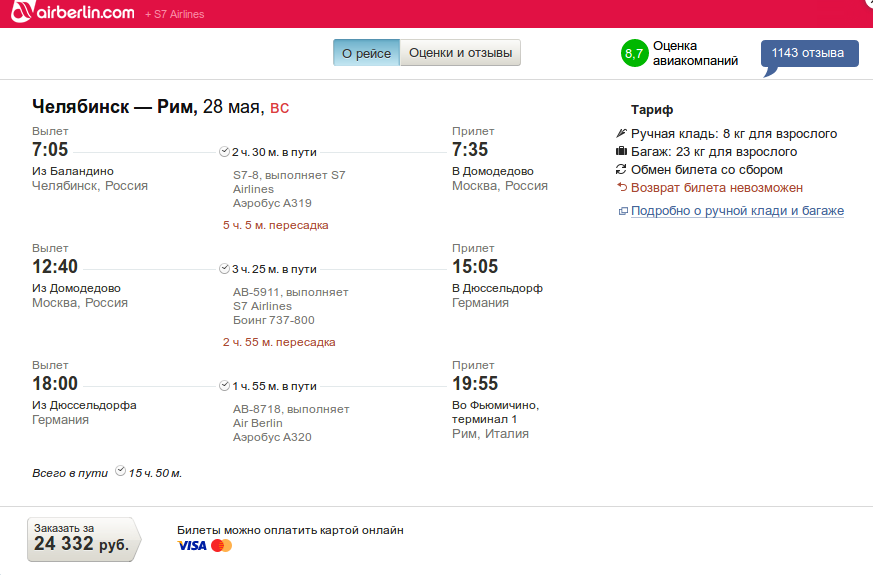Click clock icon beside total 15 ч. 50 м.

(120, 471)
